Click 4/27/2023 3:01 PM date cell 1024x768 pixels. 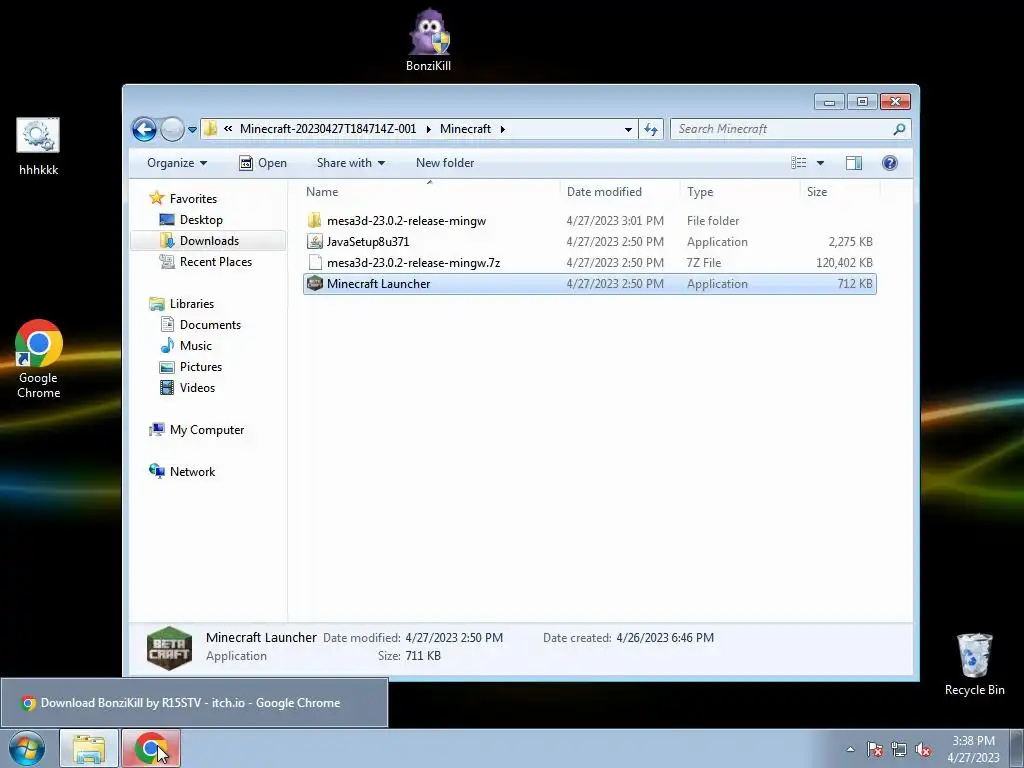point(615,221)
